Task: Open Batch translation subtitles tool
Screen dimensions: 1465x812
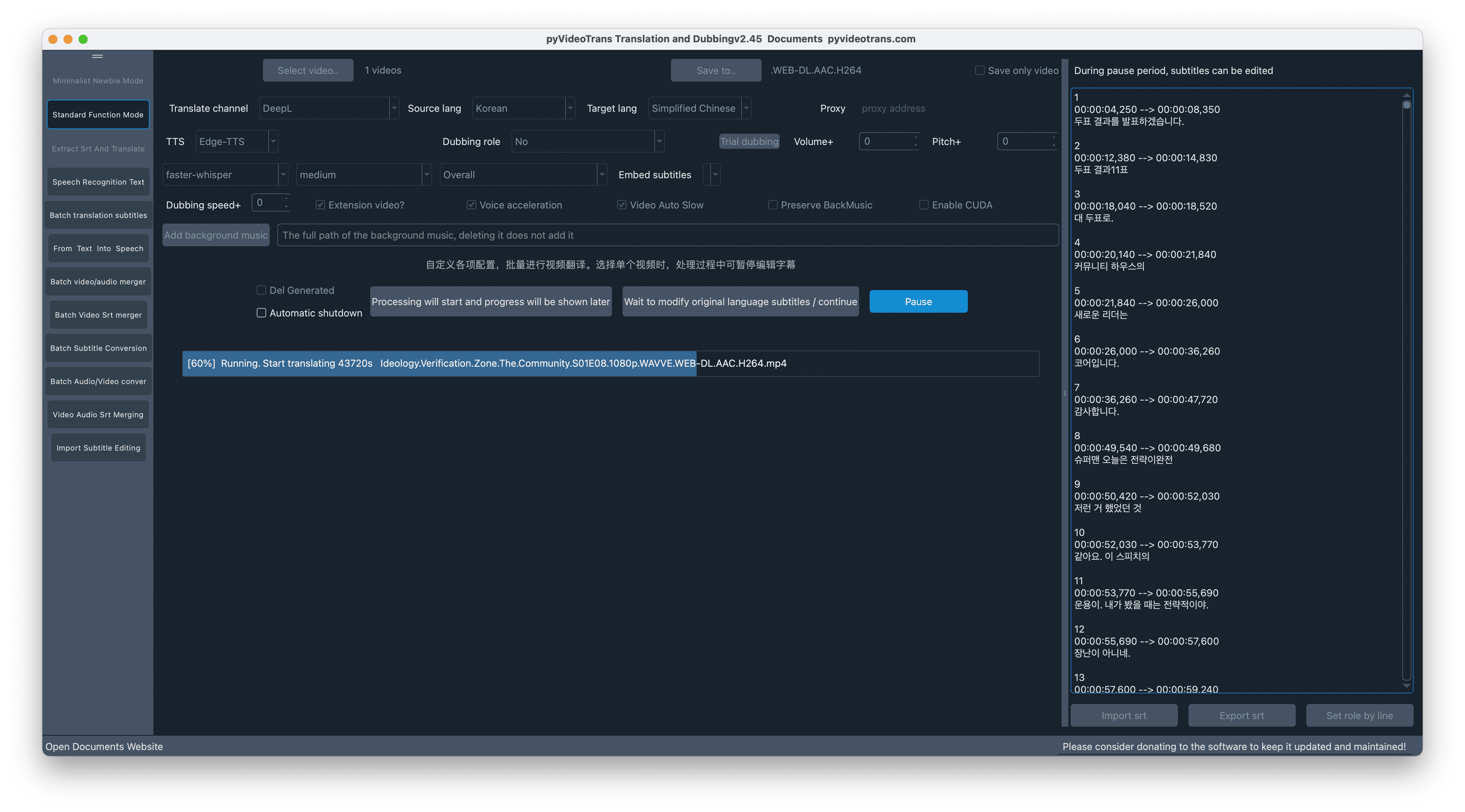Action: click(98, 215)
